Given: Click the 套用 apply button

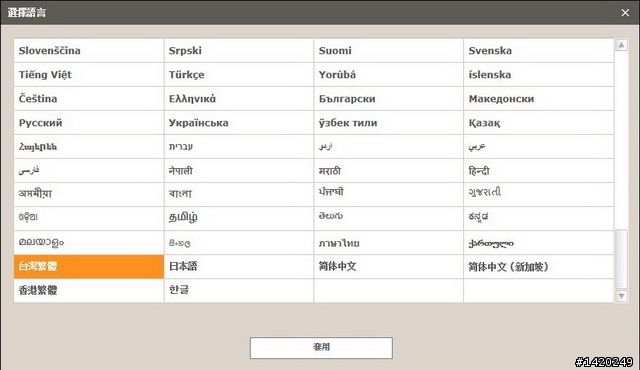Looking at the screenshot, I should pos(321,348).
